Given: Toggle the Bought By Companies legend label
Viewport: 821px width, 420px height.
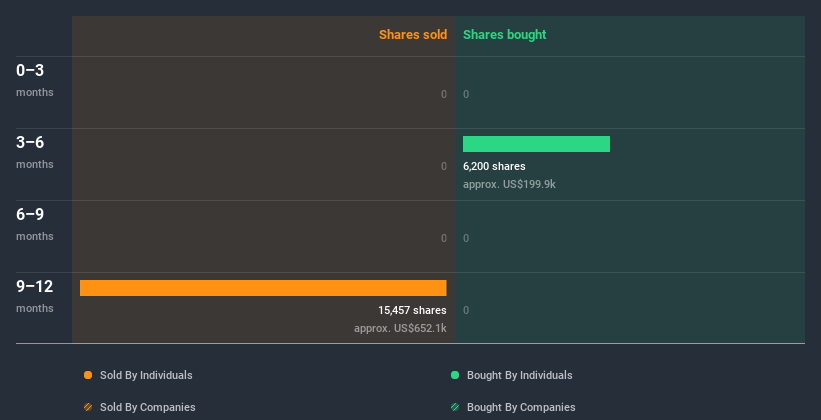Looking at the screenshot, I should tap(521, 407).
